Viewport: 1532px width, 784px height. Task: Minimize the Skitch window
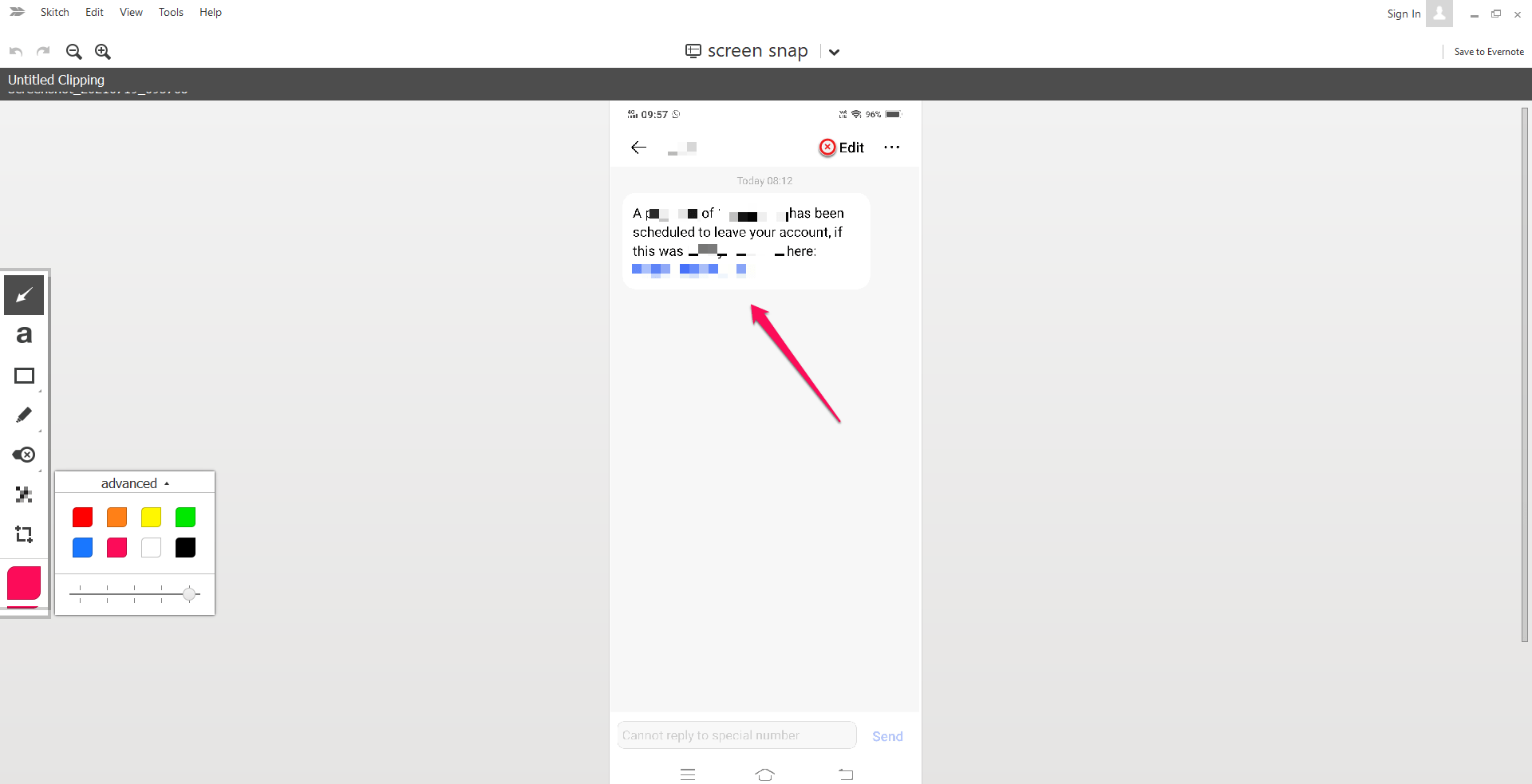pos(1475,14)
